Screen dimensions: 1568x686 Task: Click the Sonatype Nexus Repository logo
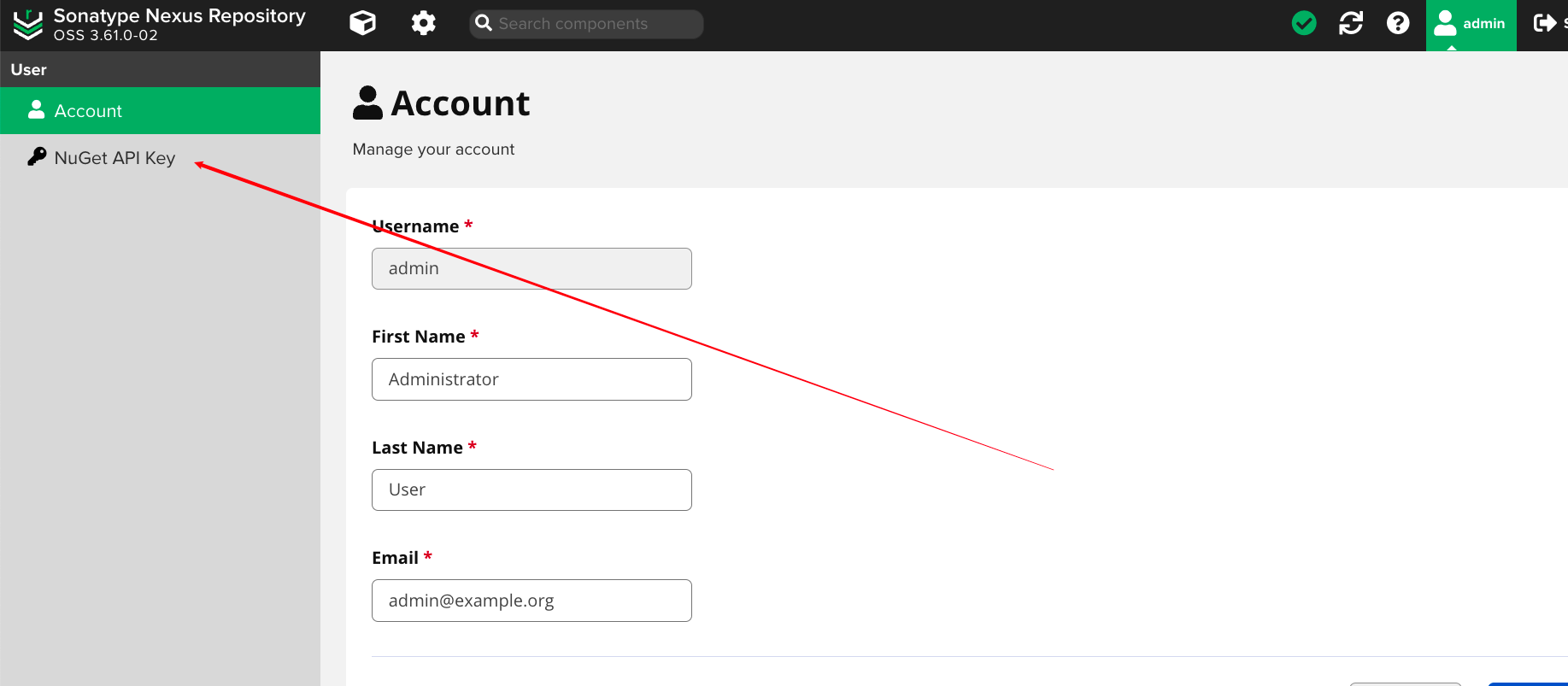[x=27, y=24]
